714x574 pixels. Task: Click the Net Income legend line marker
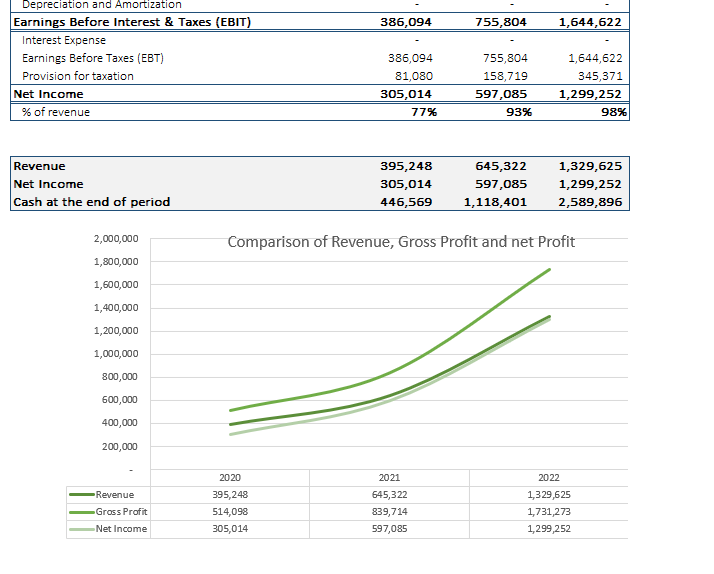click(82, 529)
